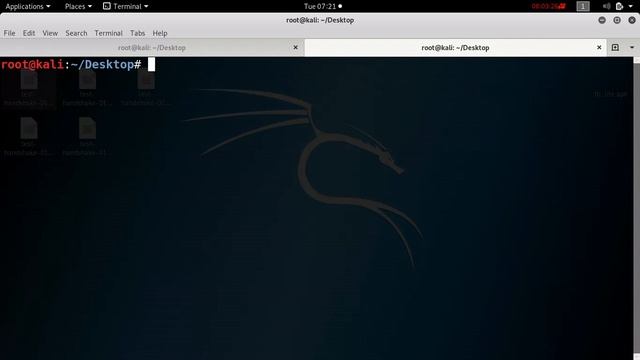This screenshot has height=360, width=640.
Task: Expand the tab list dropdown arrow
Action: 632,47
